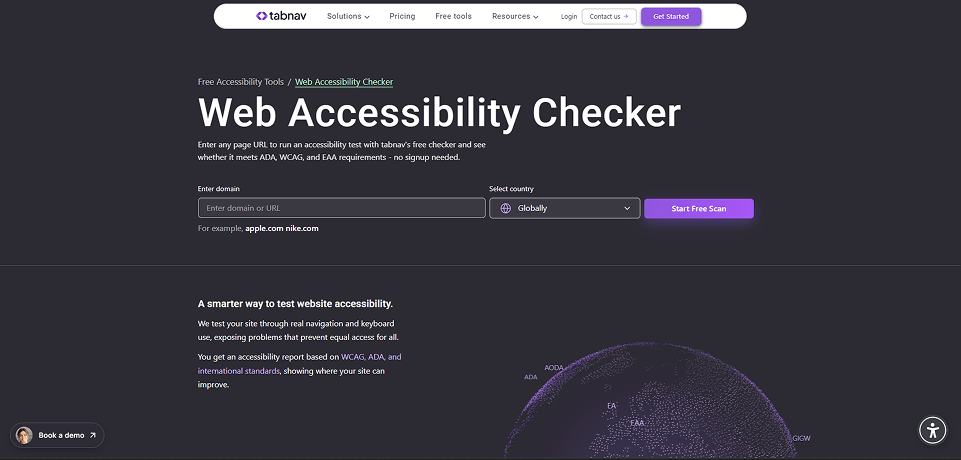Click Start Free Scan button
The image size is (961, 460).
click(x=699, y=208)
